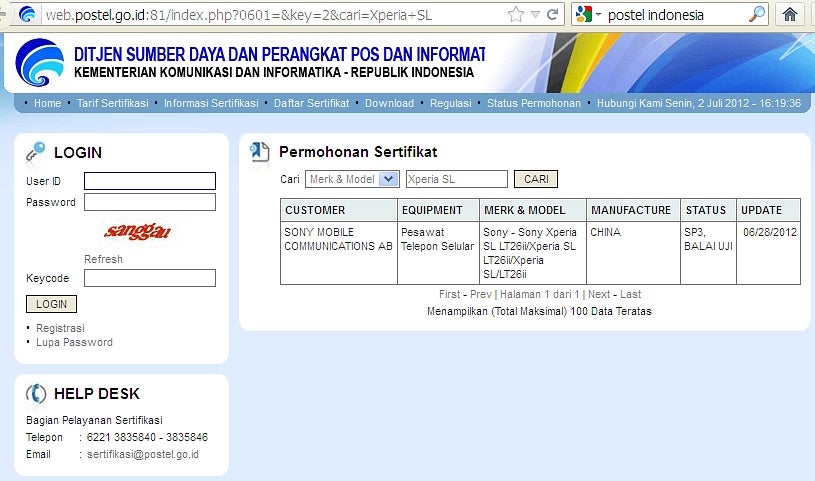Select the 06/28/2012 update date cell
Screen dimensions: 815x481
pyautogui.click(x=768, y=253)
